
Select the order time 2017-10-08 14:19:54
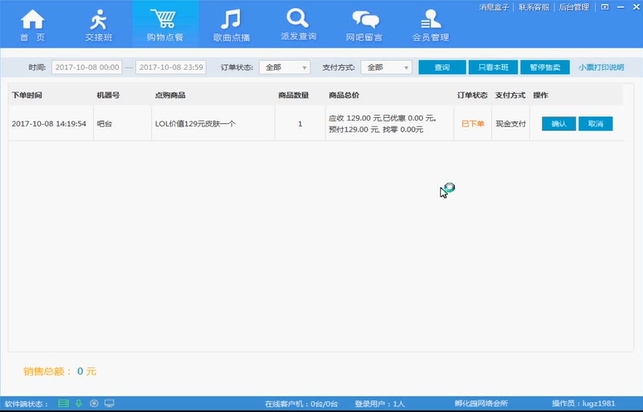point(49,124)
